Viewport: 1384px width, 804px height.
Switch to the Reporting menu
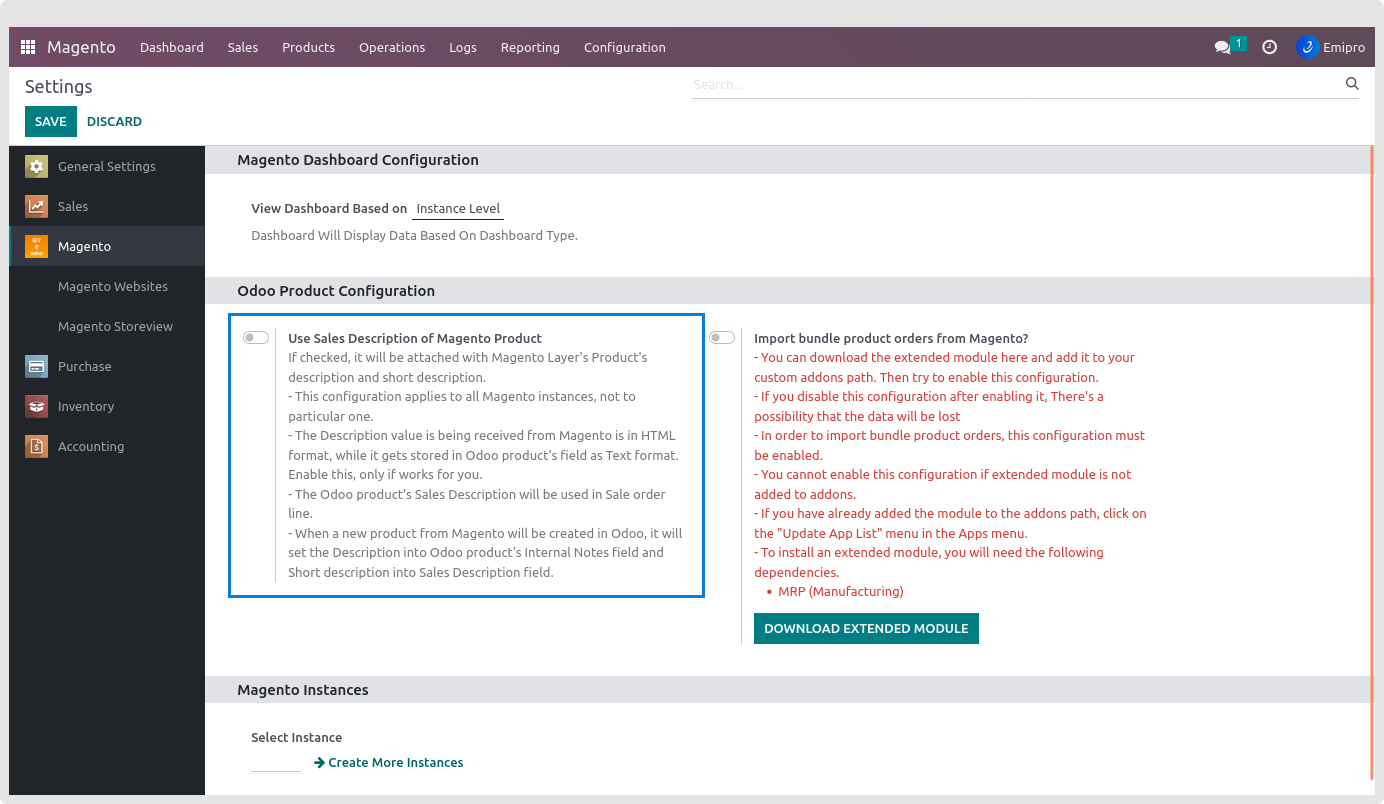click(530, 47)
